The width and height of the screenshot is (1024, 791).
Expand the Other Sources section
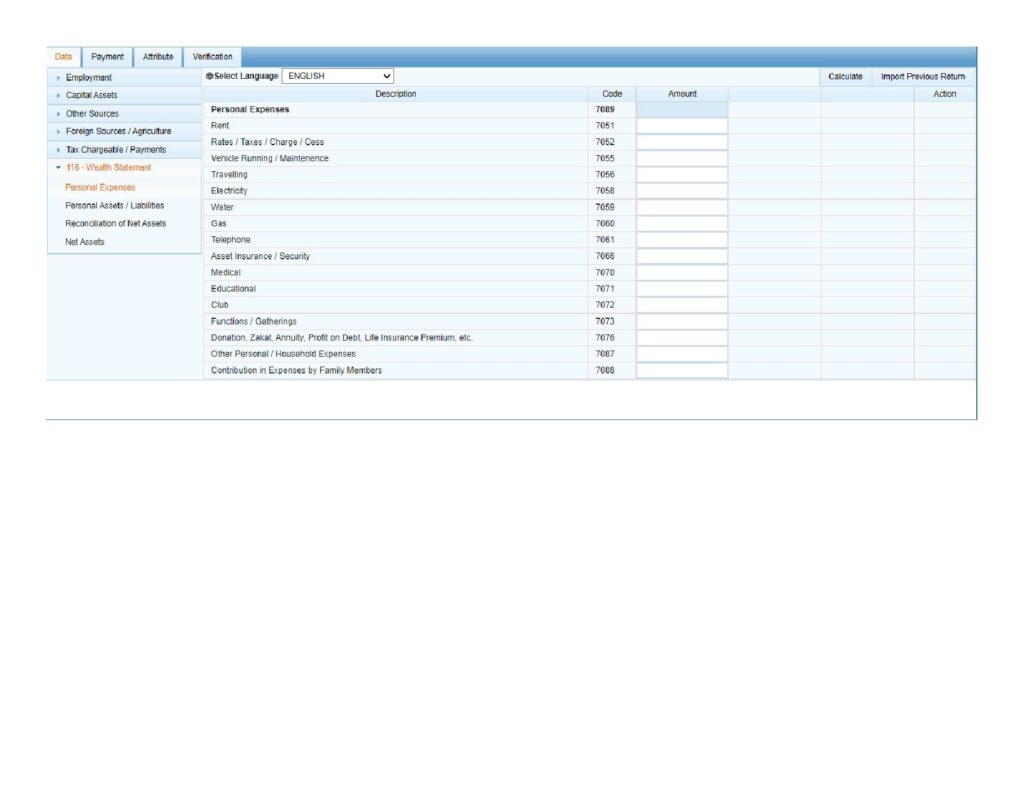tap(91, 114)
